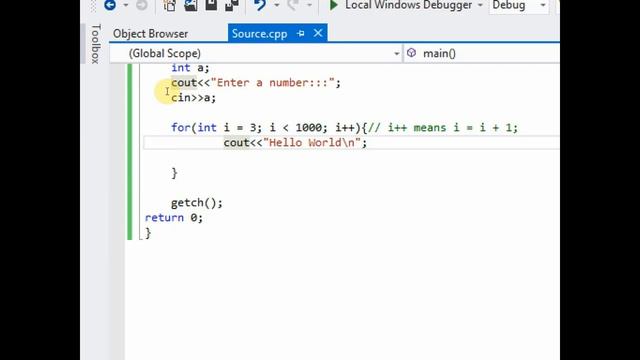This screenshot has width=640, height=360.
Task: Switch to the Object Browser tab
Action: tap(150, 34)
